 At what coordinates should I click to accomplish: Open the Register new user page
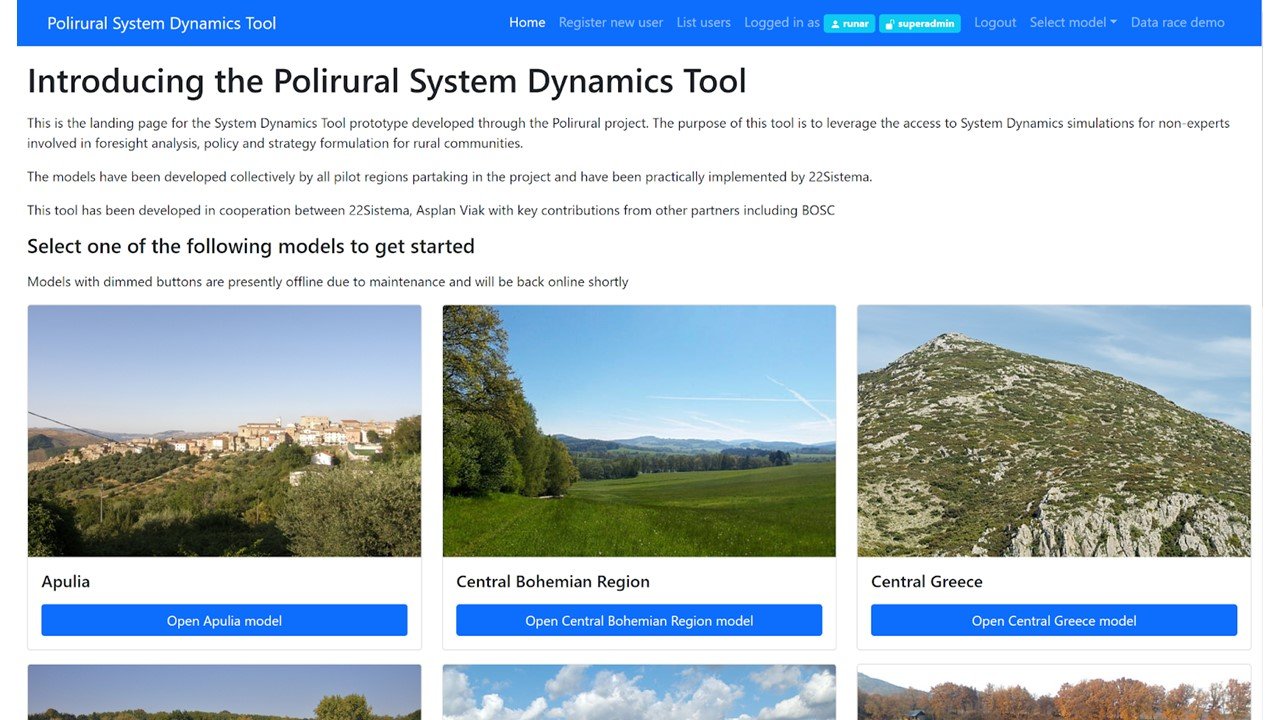611,21
